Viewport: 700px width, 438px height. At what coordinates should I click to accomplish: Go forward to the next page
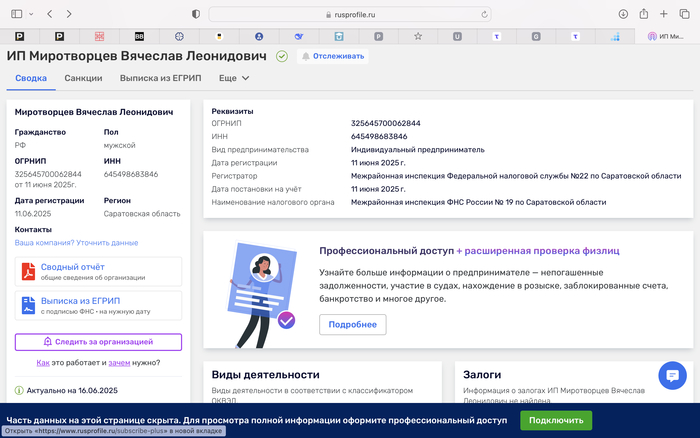[69, 14]
